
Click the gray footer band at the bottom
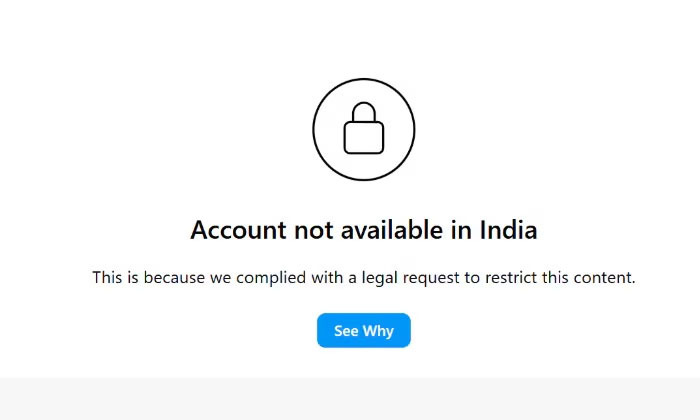350,399
